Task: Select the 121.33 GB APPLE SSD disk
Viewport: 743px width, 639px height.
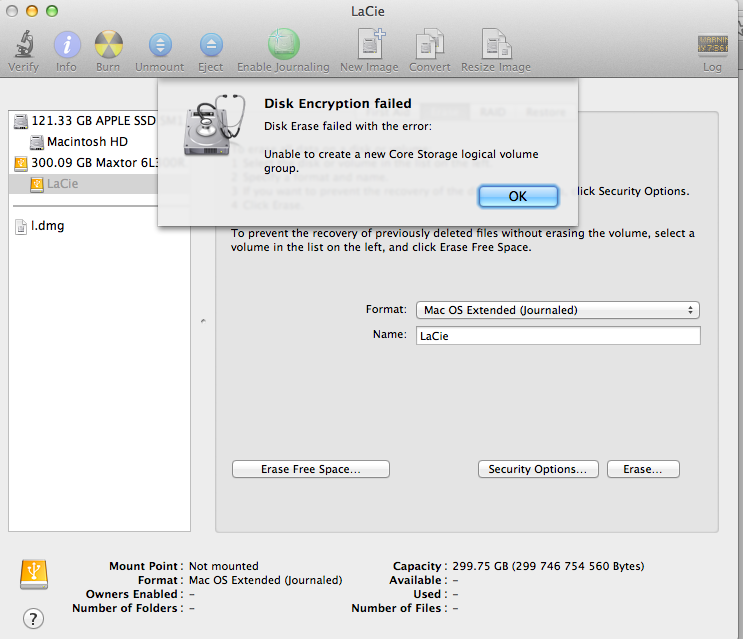Action: tap(84, 121)
